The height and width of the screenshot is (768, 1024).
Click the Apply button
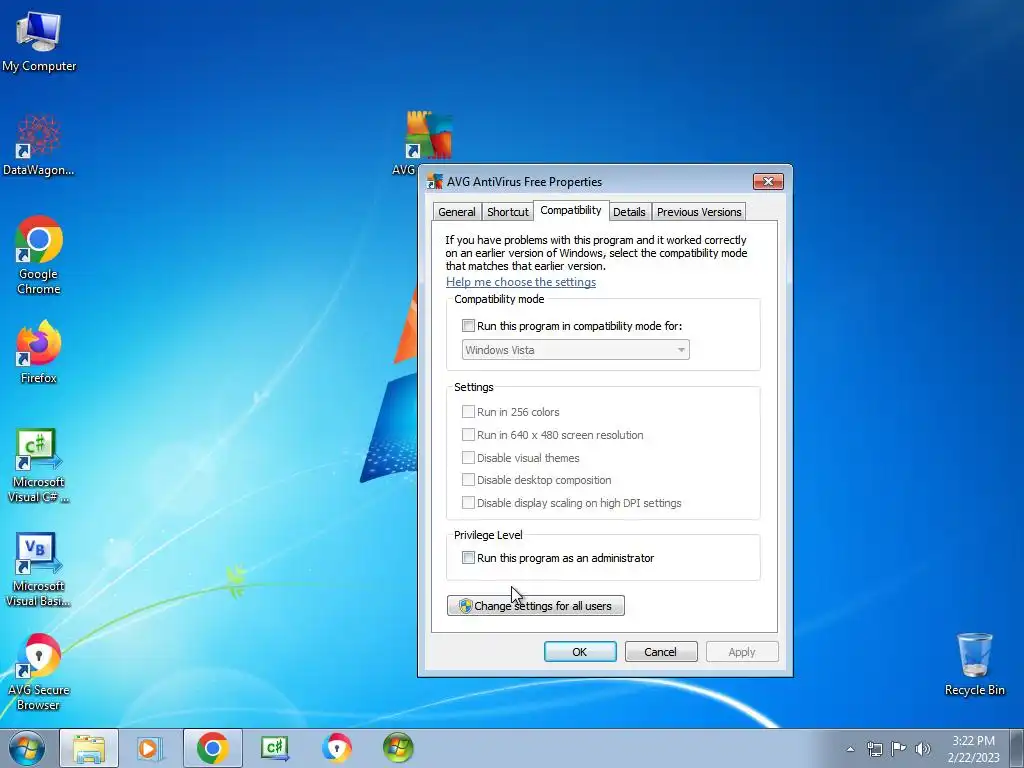click(742, 652)
